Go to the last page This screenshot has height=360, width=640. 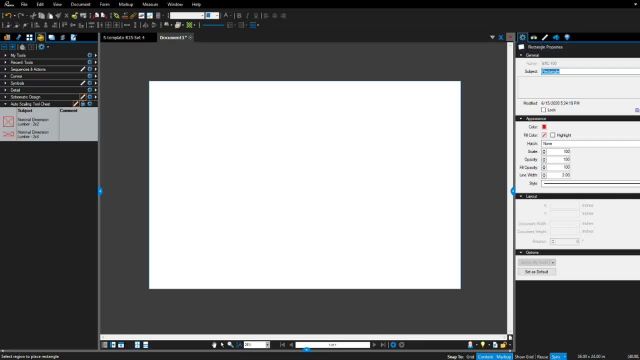coord(383,345)
